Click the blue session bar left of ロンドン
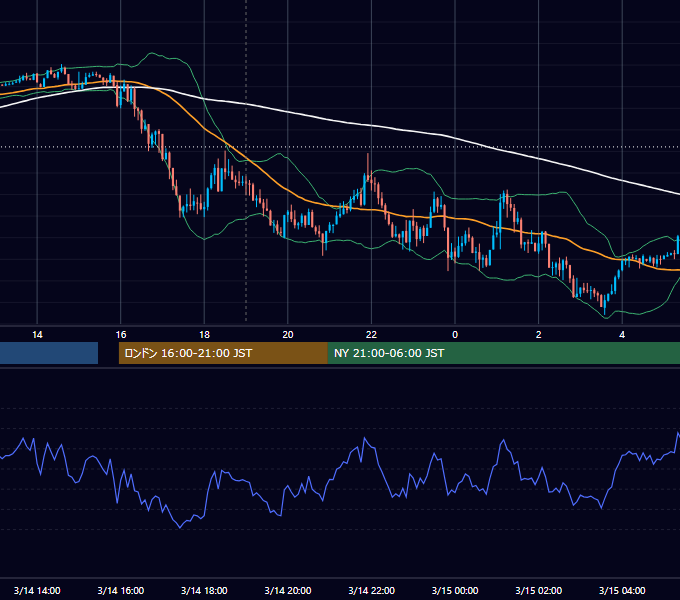Image resolution: width=680 pixels, height=600 pixels. coord(49,353)
